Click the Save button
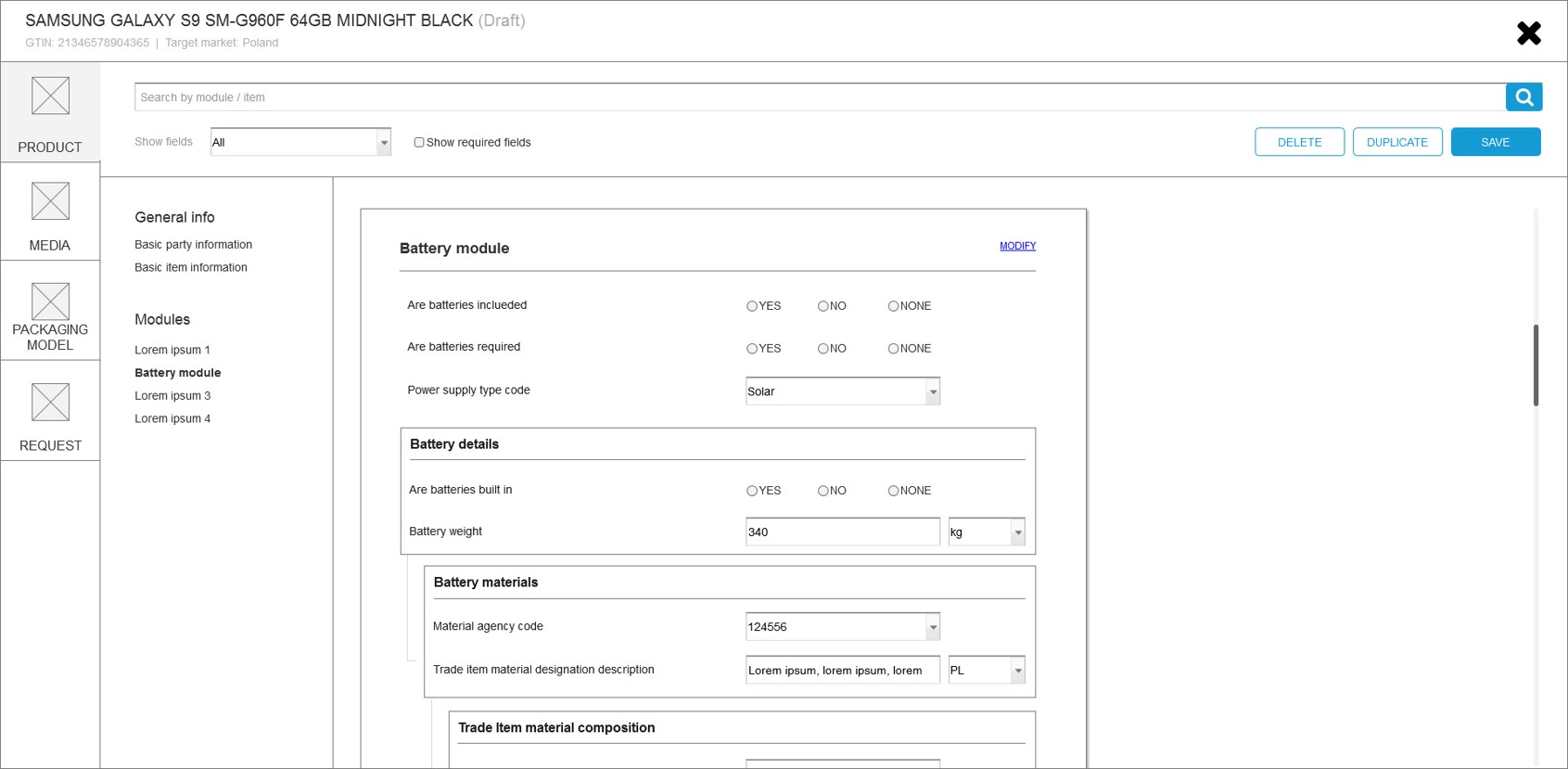Image resolution: width=1568 pixels, height=769 pixels. pyautogui.click(x=1495, y=142)
